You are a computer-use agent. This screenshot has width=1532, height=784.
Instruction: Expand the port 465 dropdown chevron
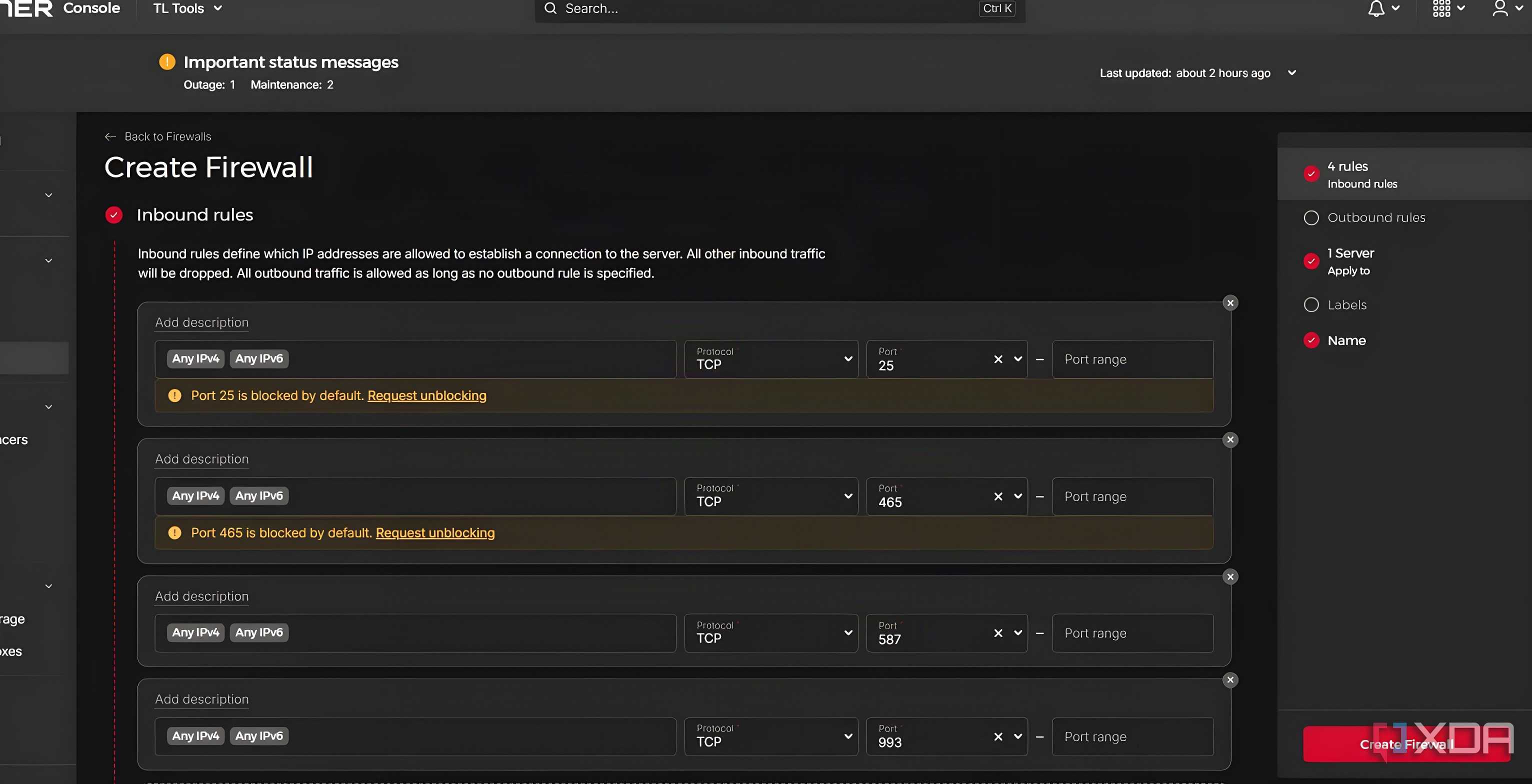[x=1017, y=496]
